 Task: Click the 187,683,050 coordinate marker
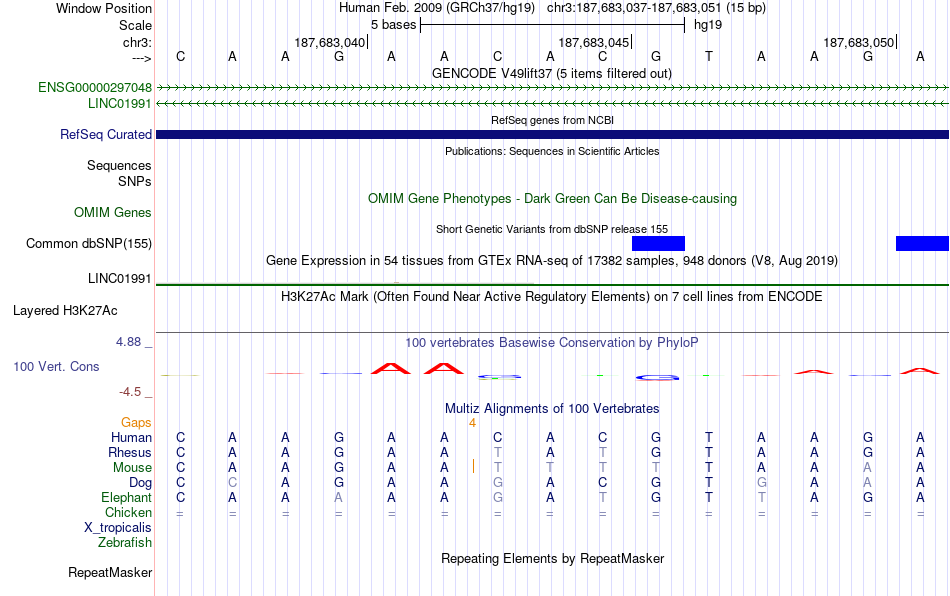coord(859,42)
